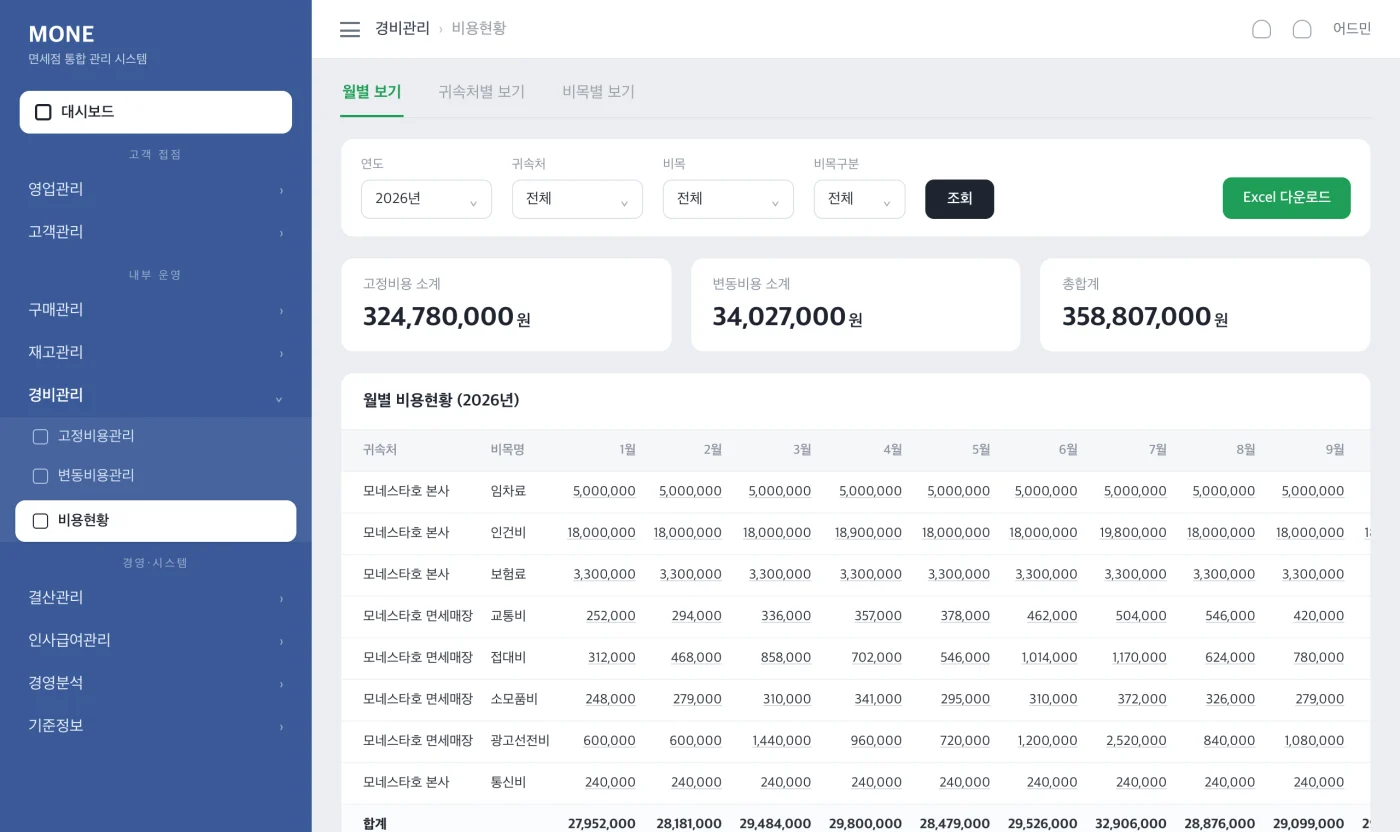Click the 어드민 user label
This screenshot has width=1400, height=832.
pos(1352,29)
